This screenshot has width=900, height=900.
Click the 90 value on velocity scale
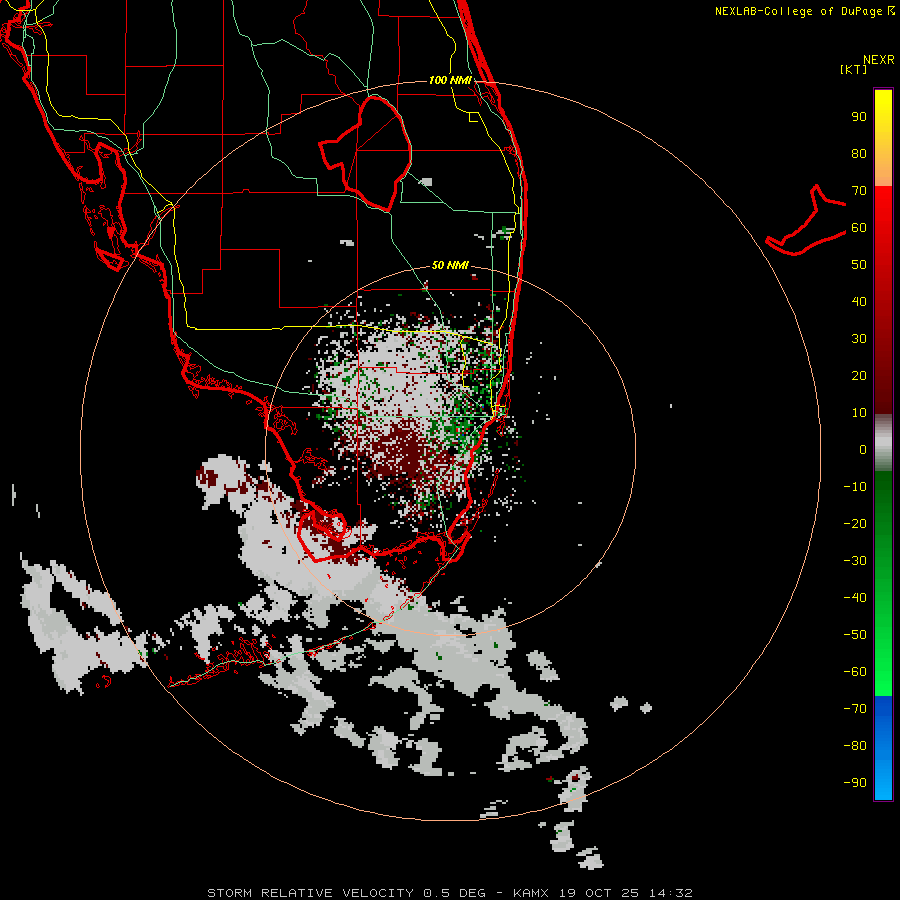tap(859, 117)
